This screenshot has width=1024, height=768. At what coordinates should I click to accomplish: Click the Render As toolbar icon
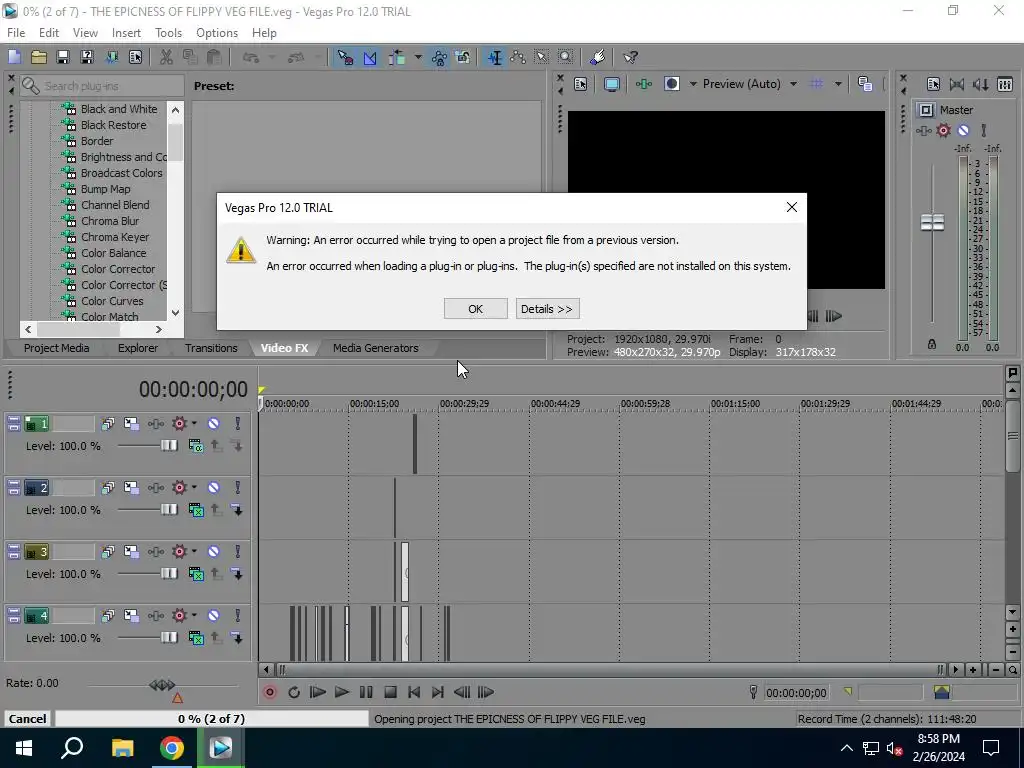point(112,57)
